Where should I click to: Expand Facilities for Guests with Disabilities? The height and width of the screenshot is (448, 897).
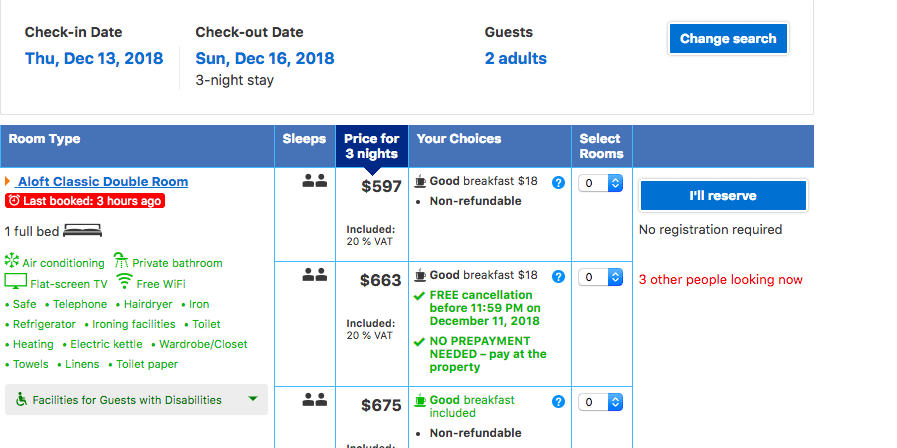[136, 399]
